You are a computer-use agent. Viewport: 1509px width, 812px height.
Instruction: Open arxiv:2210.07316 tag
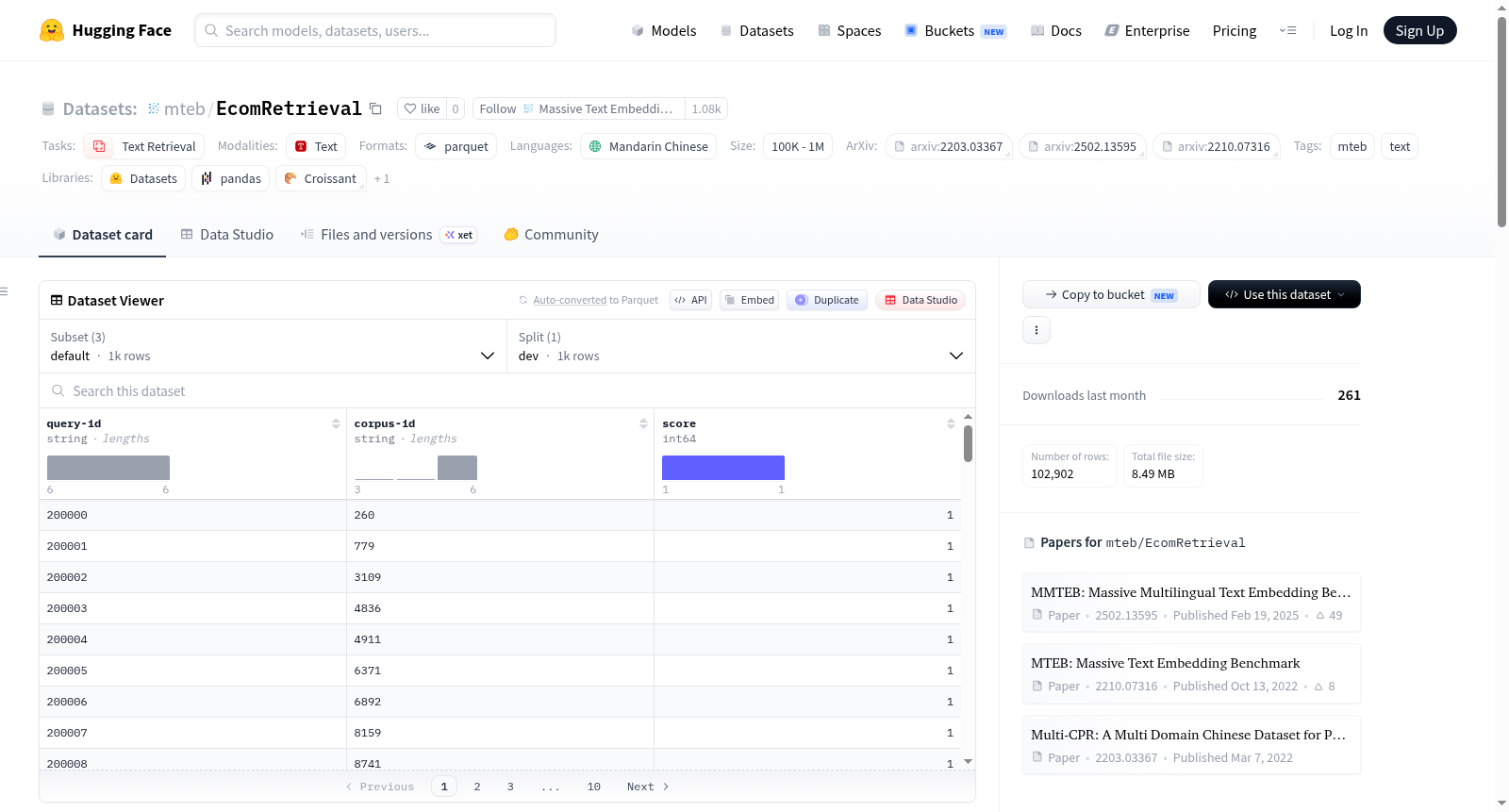[x=1217, y=146]
